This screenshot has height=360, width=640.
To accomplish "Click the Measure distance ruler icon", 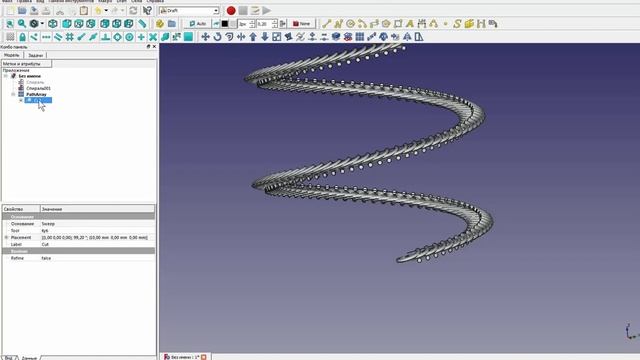I will [142, 24].
